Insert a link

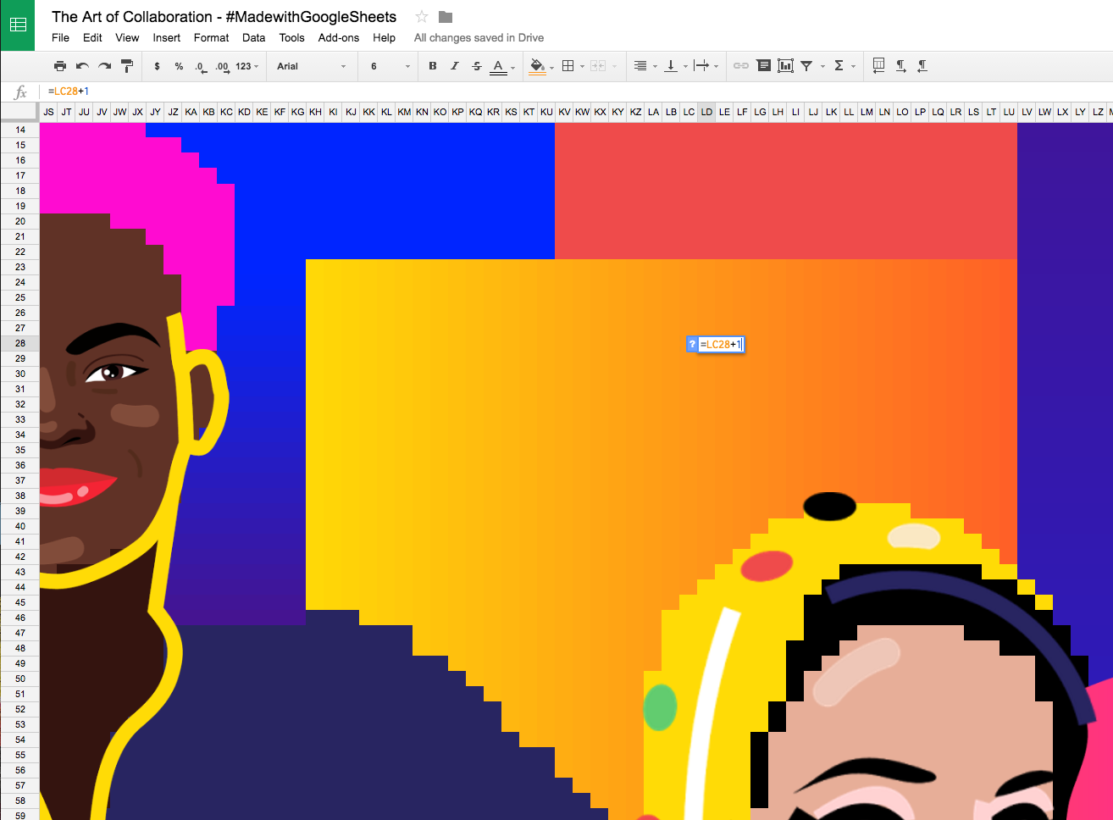(740, 66)
